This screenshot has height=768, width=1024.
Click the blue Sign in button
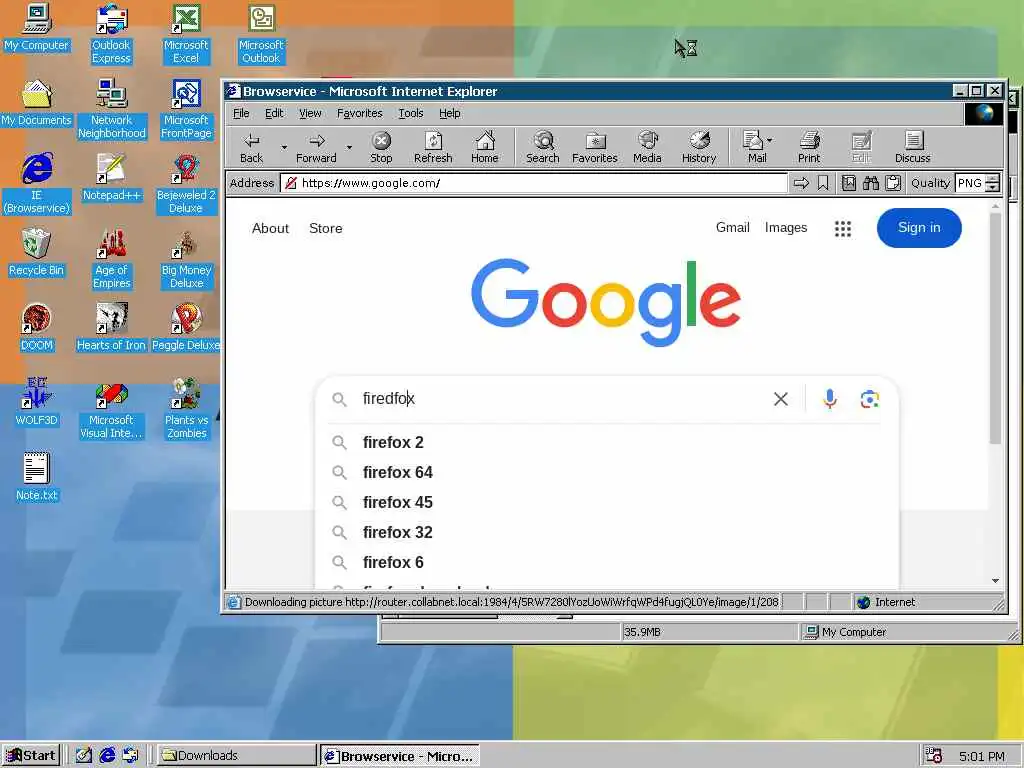(919, 228)
